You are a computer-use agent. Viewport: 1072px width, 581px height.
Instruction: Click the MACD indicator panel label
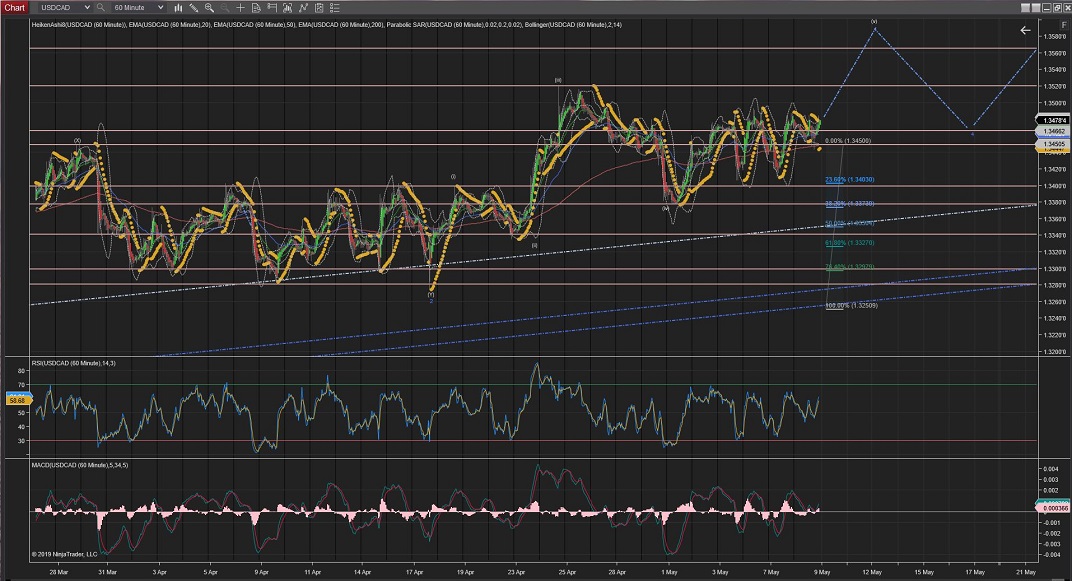pyautogui.click(x=82, y=466)
